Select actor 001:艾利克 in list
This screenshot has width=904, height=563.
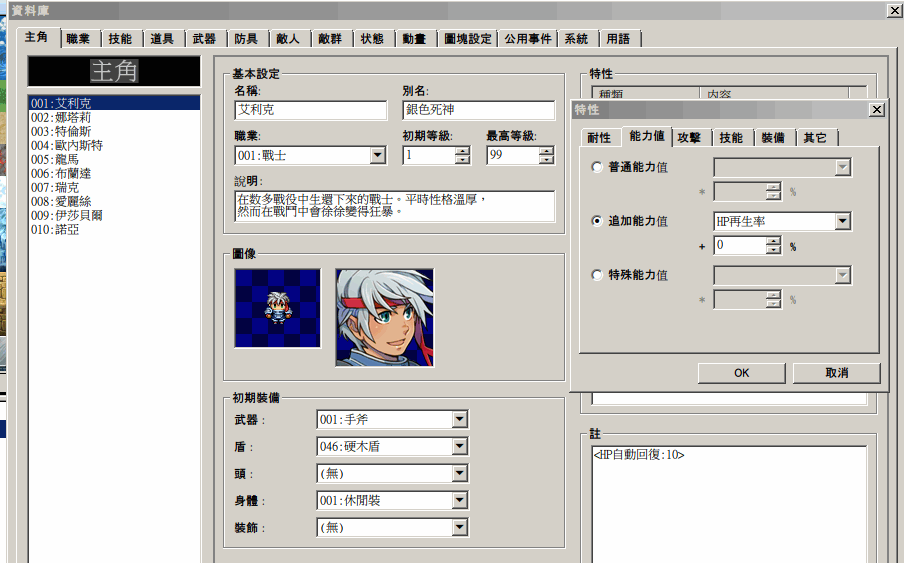point(114,103)
